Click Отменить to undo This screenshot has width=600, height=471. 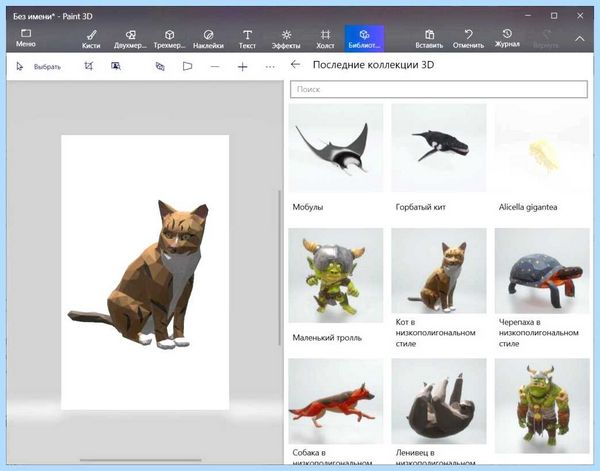[x=468, y=39]
